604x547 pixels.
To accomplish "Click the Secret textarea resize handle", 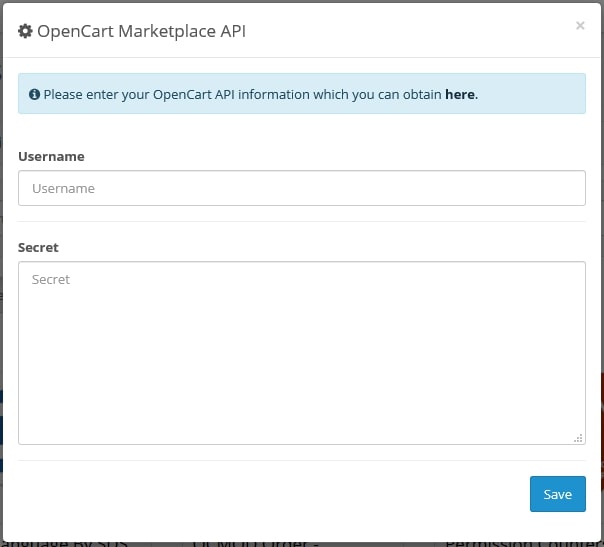I will pos(578,438).
